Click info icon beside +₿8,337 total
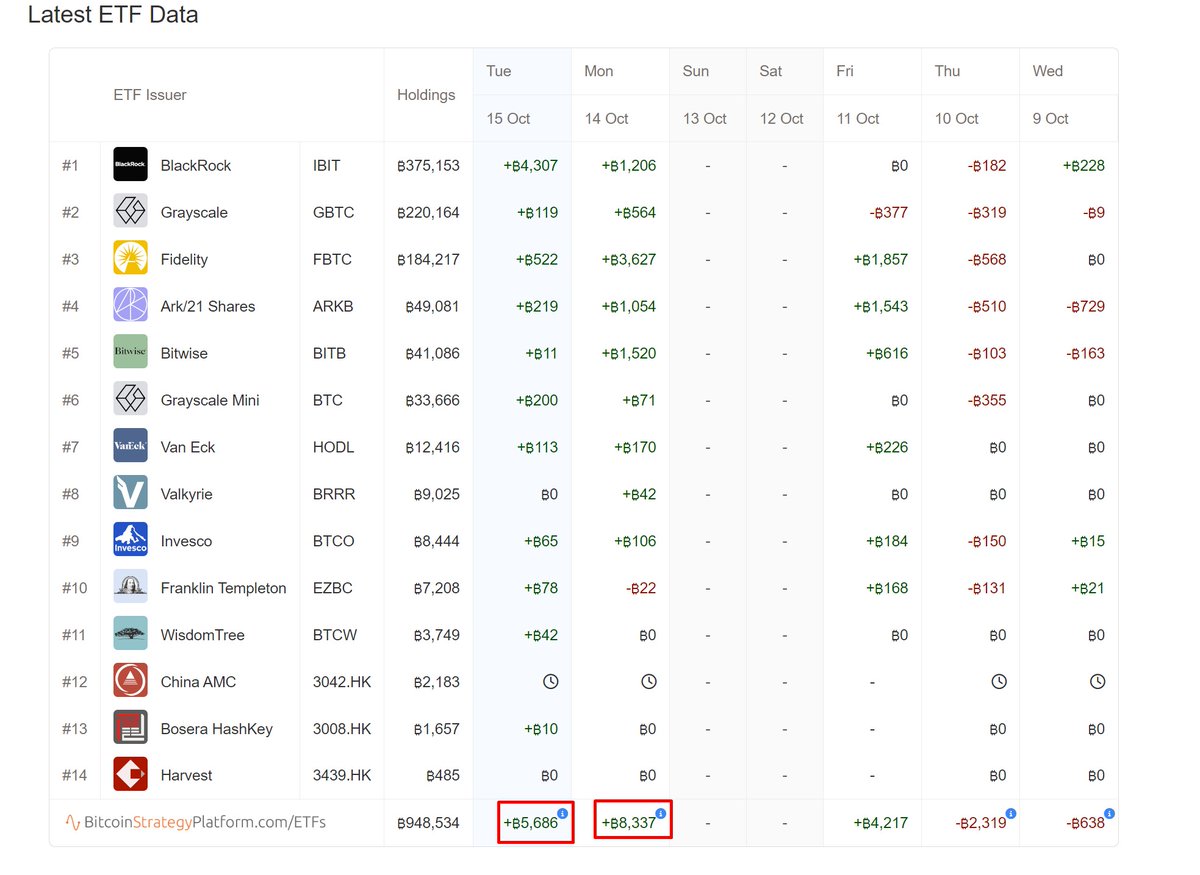Image resolution: width=1200 pixels, height=875 pixels. click(662, 814)
